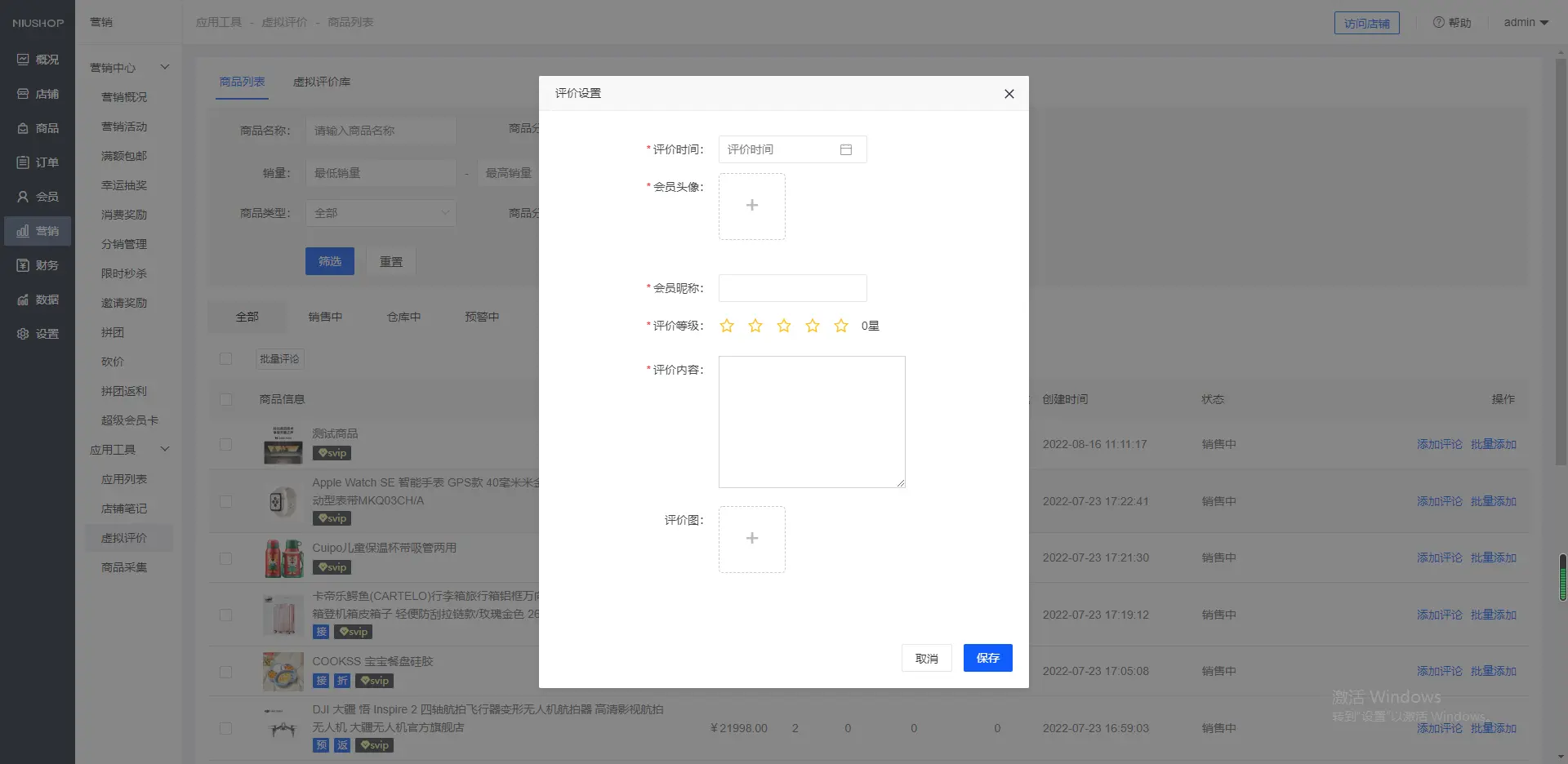Click the 会员昵称 input field
This screenshot has height=764, width=1568.
(x=792, y=288)
